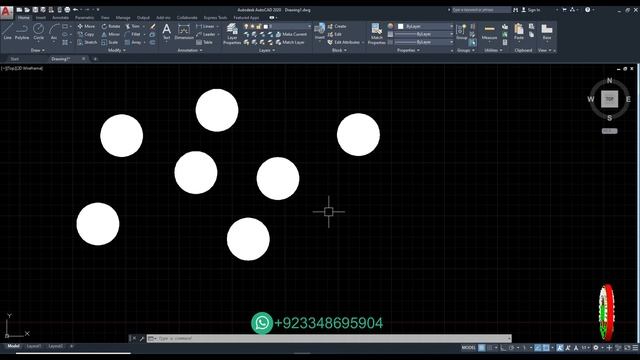
Task: Click the Rotate tool
Action: click(111, 26)
